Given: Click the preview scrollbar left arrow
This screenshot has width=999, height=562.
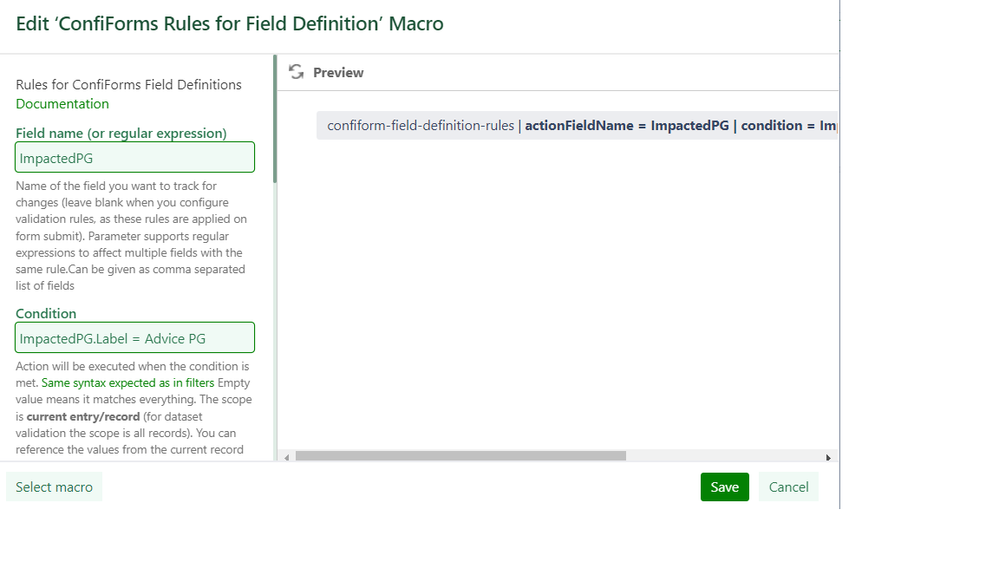Looking at the screenshot, I should click(x=287, y=457).
